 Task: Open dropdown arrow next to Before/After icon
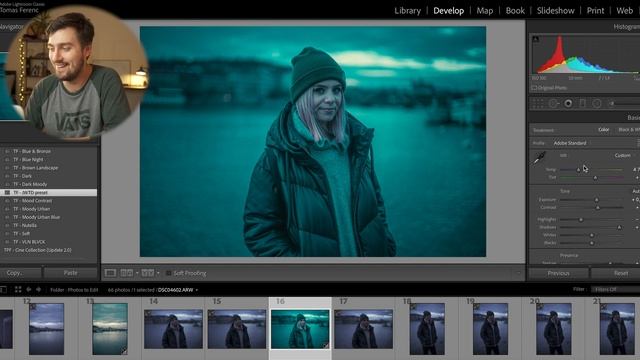pos(137,273)
